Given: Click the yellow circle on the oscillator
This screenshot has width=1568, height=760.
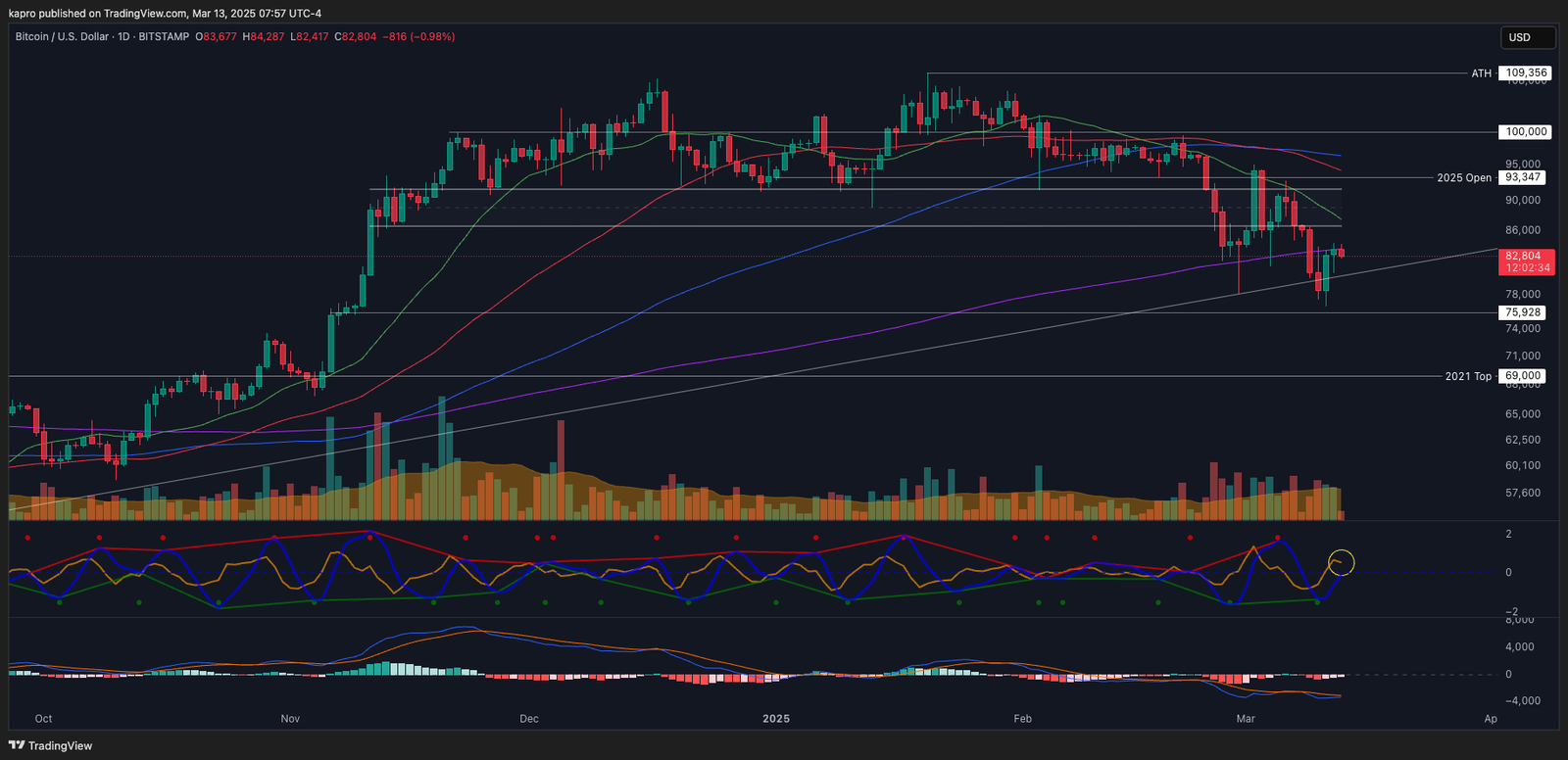Looking at the screenshot, I should (1342, 562).
